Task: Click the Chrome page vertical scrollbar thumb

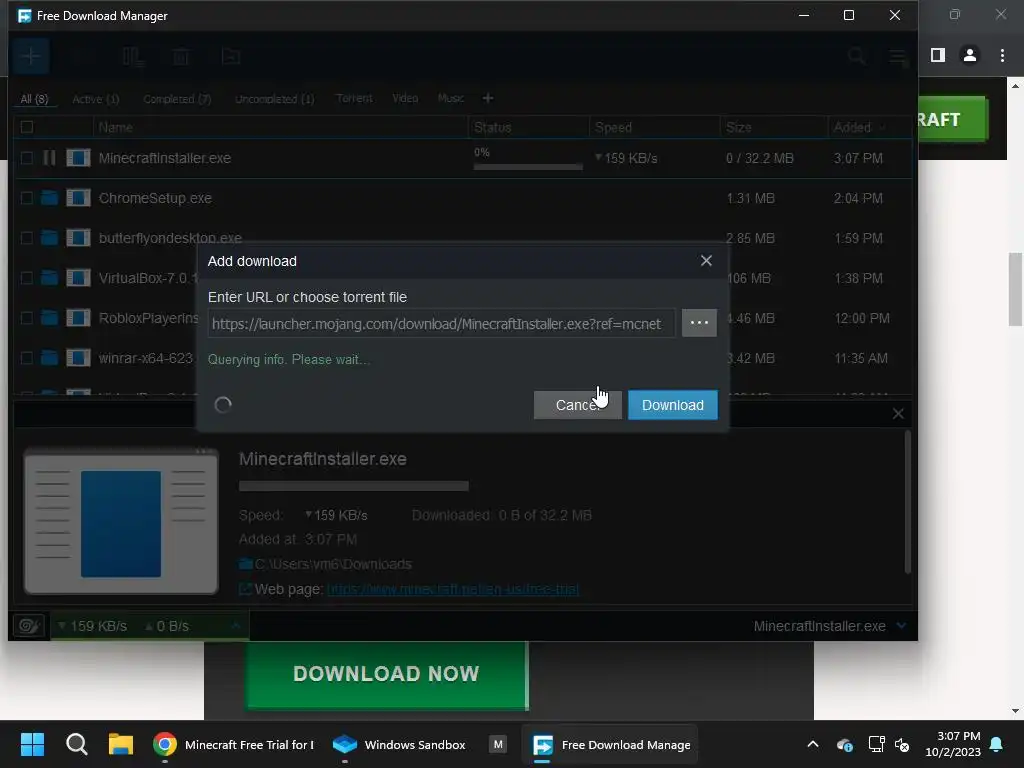Action: click(1015, 289)
